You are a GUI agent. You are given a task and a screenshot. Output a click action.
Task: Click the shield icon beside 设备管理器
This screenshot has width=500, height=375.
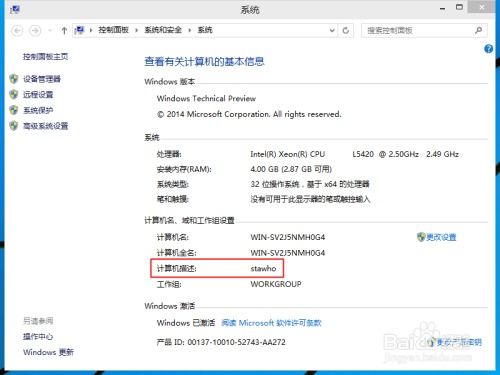coord(14,79)
